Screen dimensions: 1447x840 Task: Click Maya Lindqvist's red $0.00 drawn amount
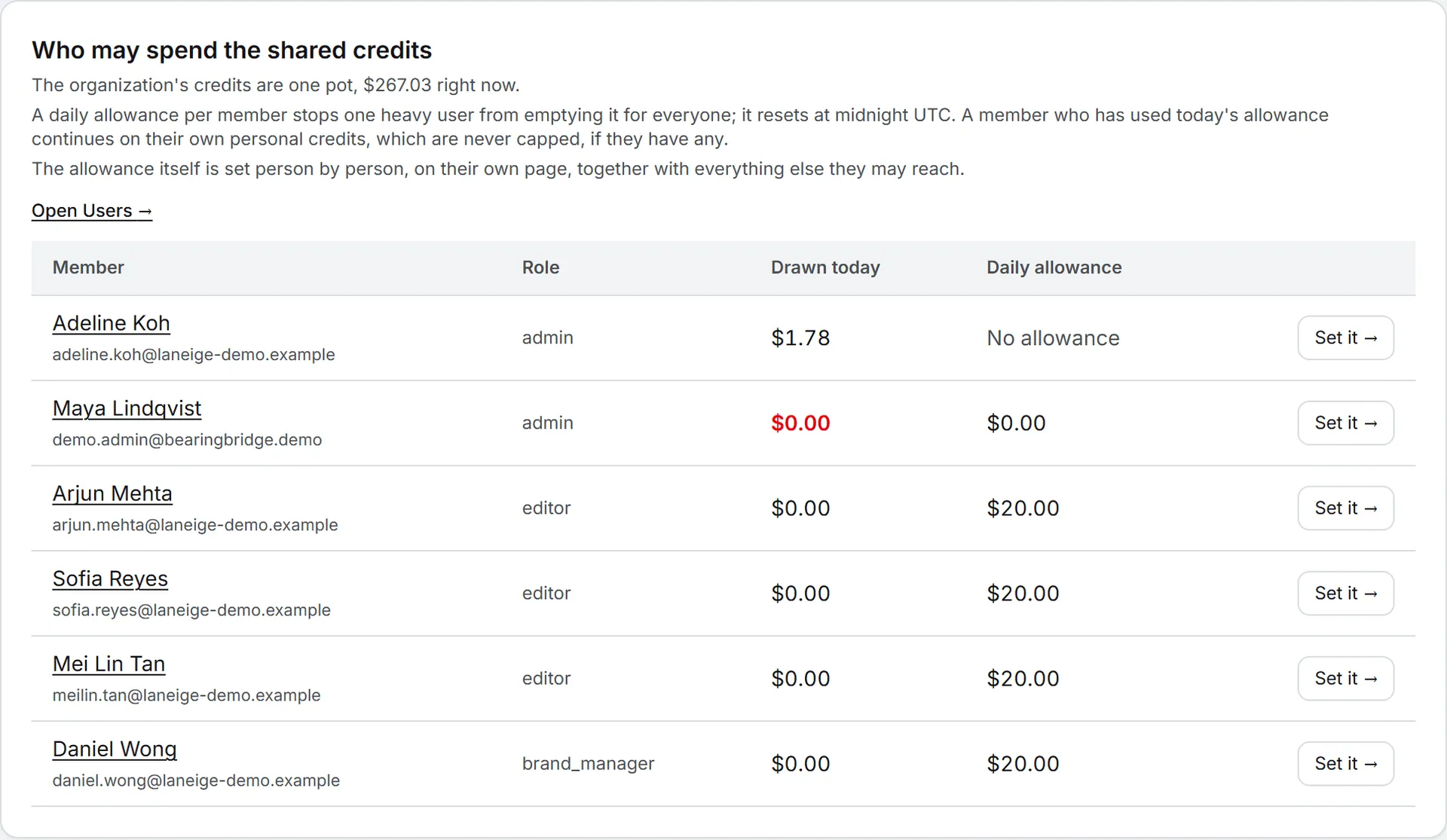pos(800,423)
